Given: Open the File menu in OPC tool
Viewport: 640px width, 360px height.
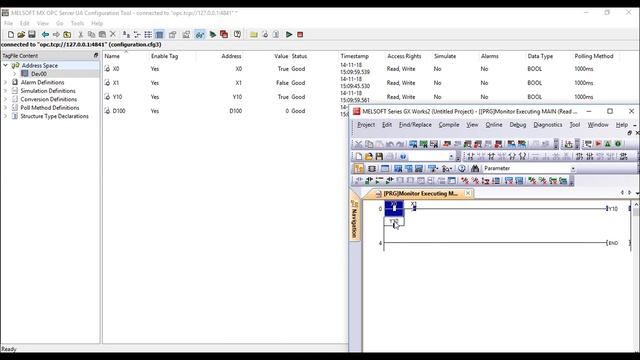Looking at the screenshot, I should tap(9, 23).
